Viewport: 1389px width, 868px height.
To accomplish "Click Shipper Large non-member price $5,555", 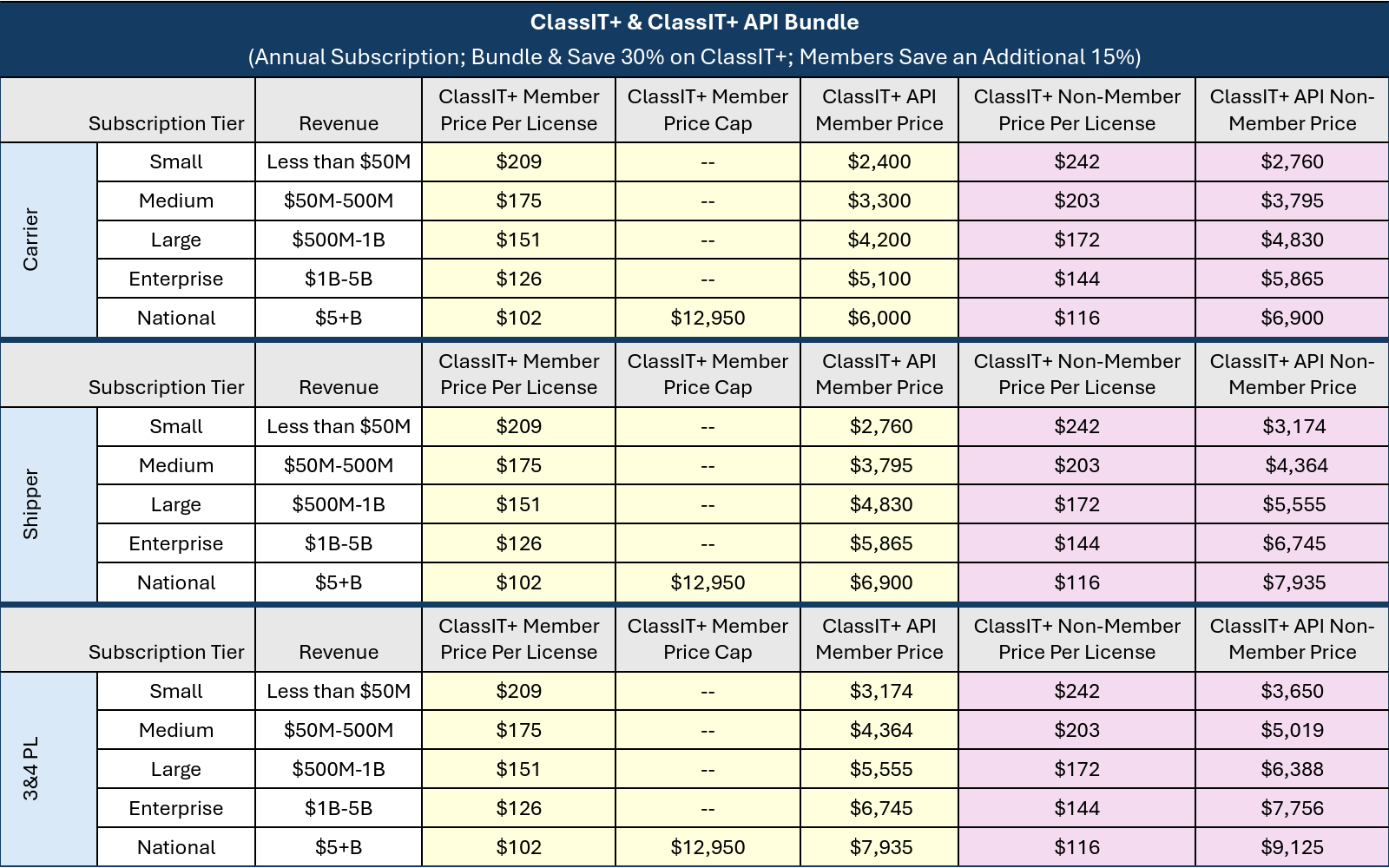I will tap(1294, 504).
